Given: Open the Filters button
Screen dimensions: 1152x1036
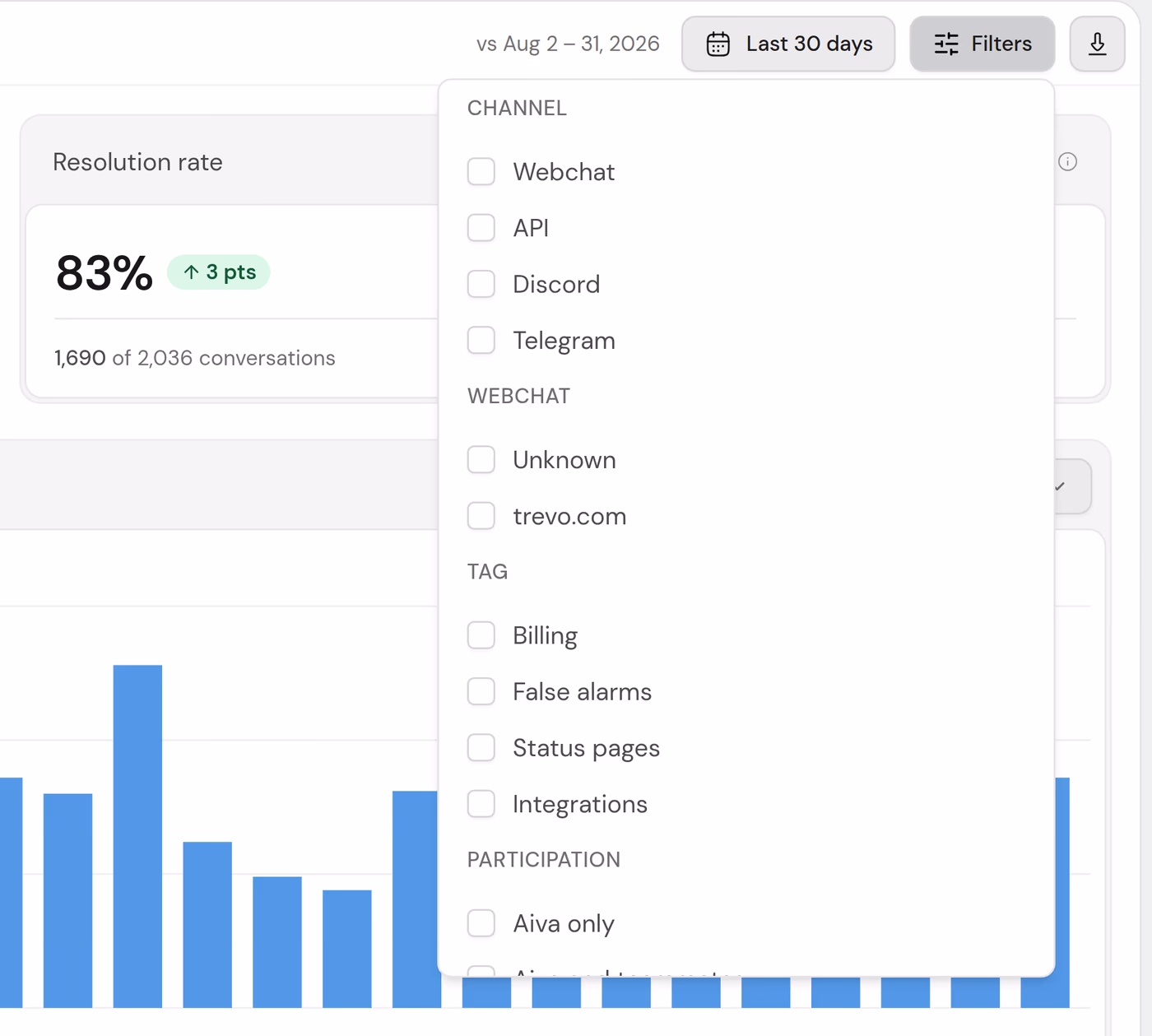Looking at the screenshot, I should click(x=982, y=44).
